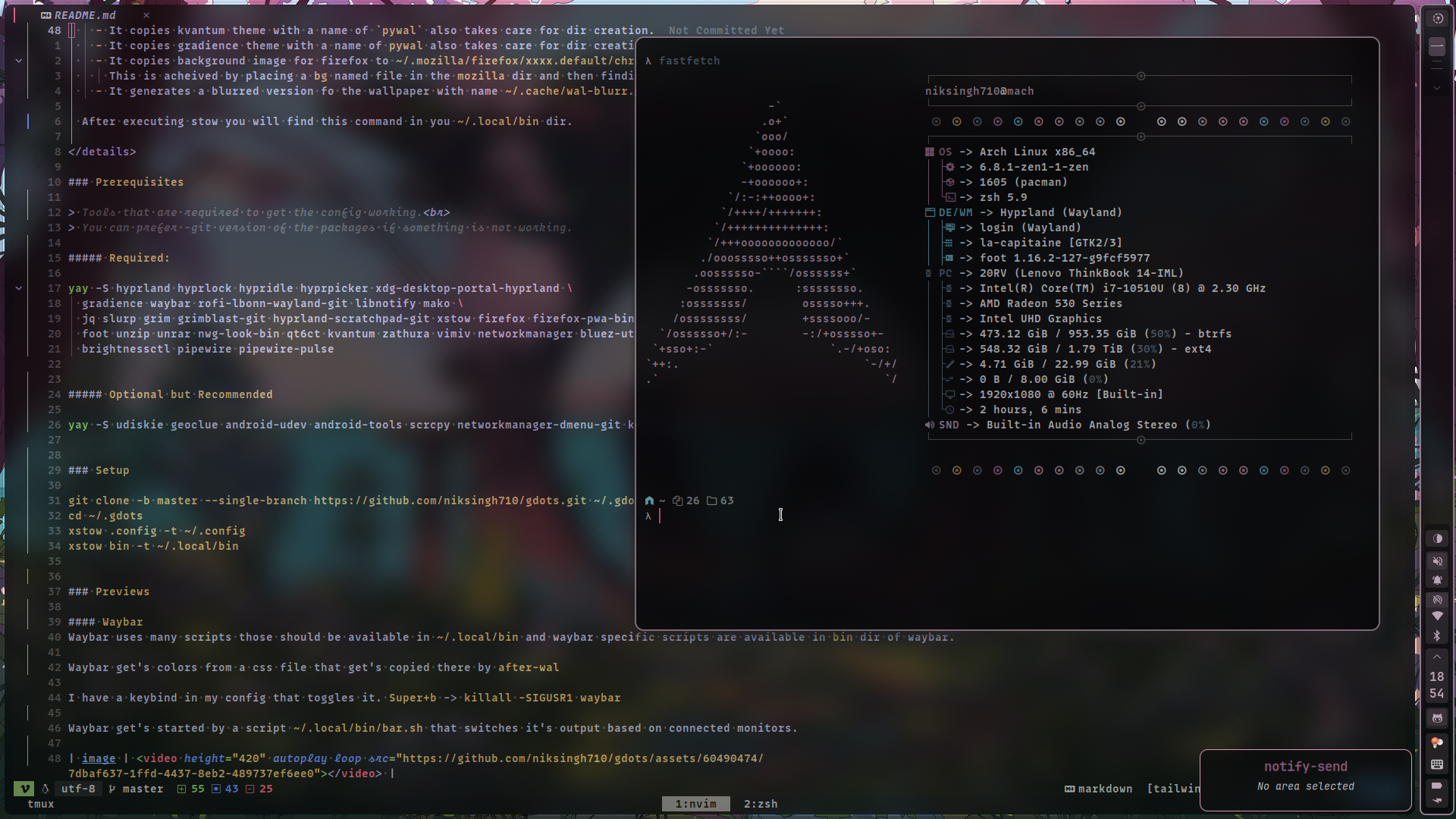Switch to tmux window 2:zsh

761,804
